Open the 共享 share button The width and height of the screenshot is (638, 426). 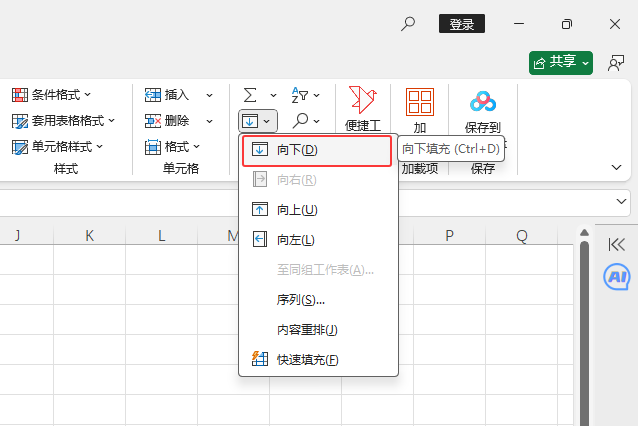coord(561,63)
